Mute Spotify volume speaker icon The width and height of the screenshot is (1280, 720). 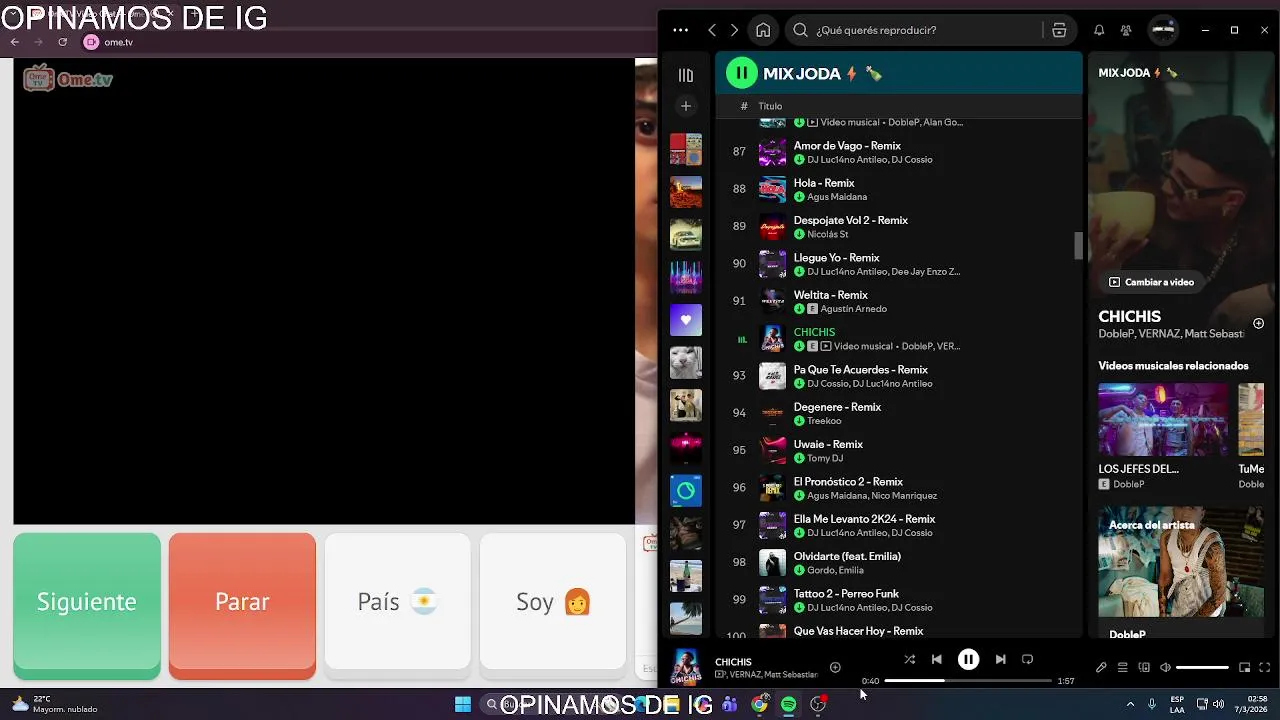(x=1165, y=667)
